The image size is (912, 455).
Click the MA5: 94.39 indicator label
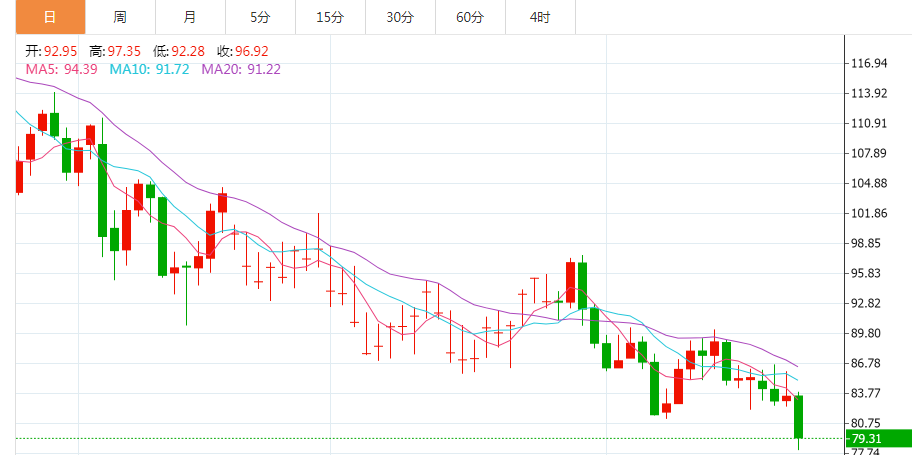pos(61,69)
